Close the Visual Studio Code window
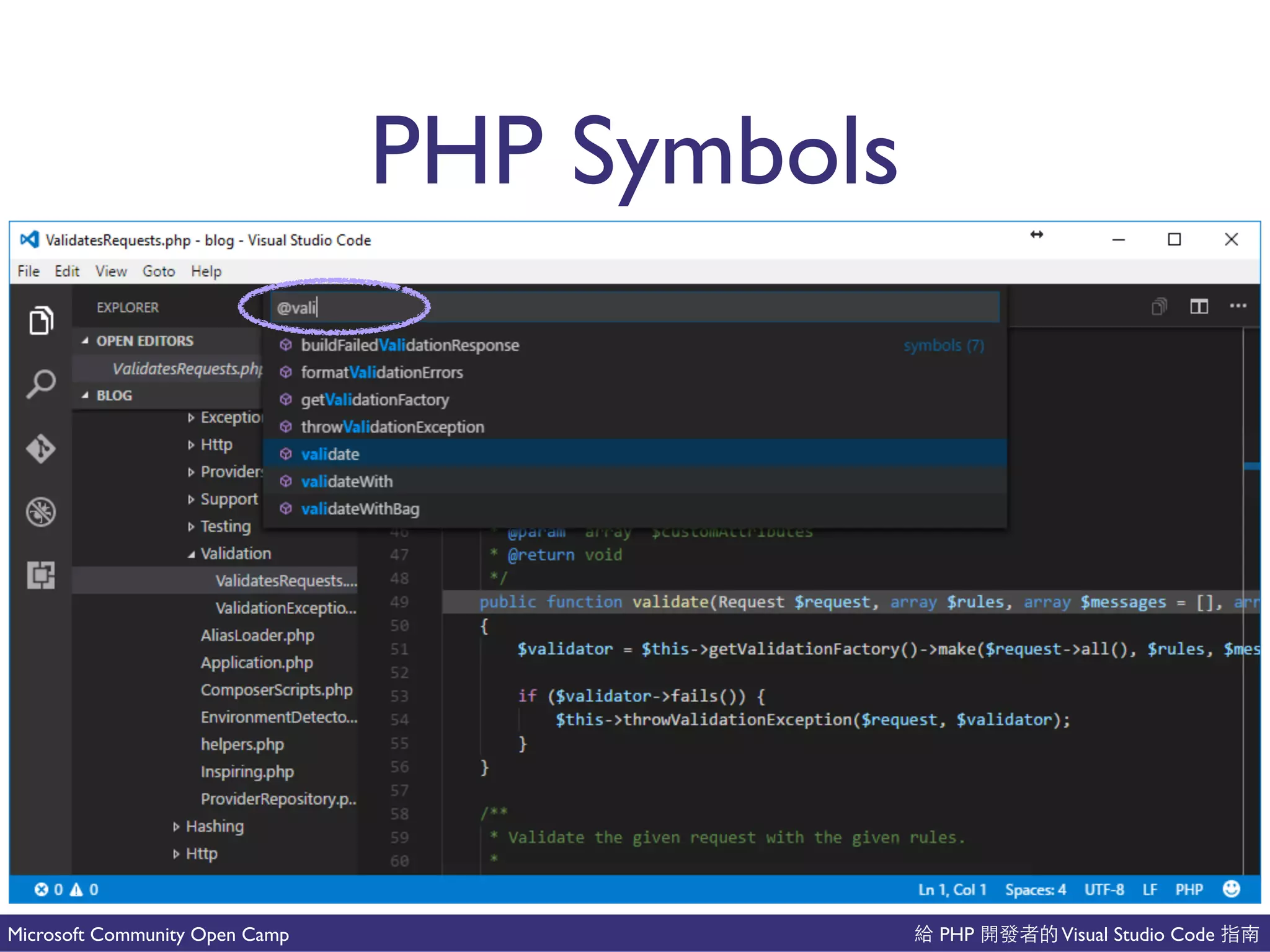This screenshot has width=1270, height=952. tap(1231, 239)
